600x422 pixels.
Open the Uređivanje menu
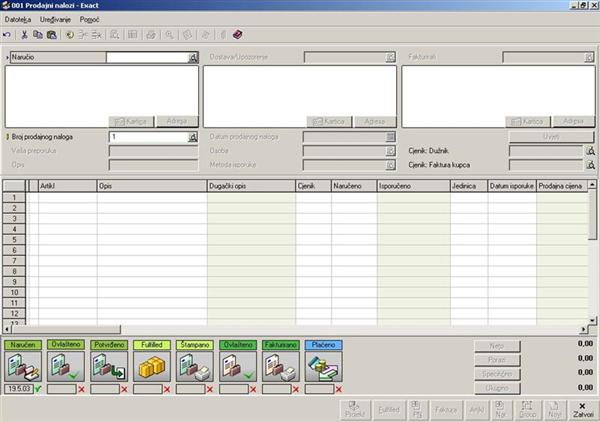pyautogui.click(x=55, y=20)
